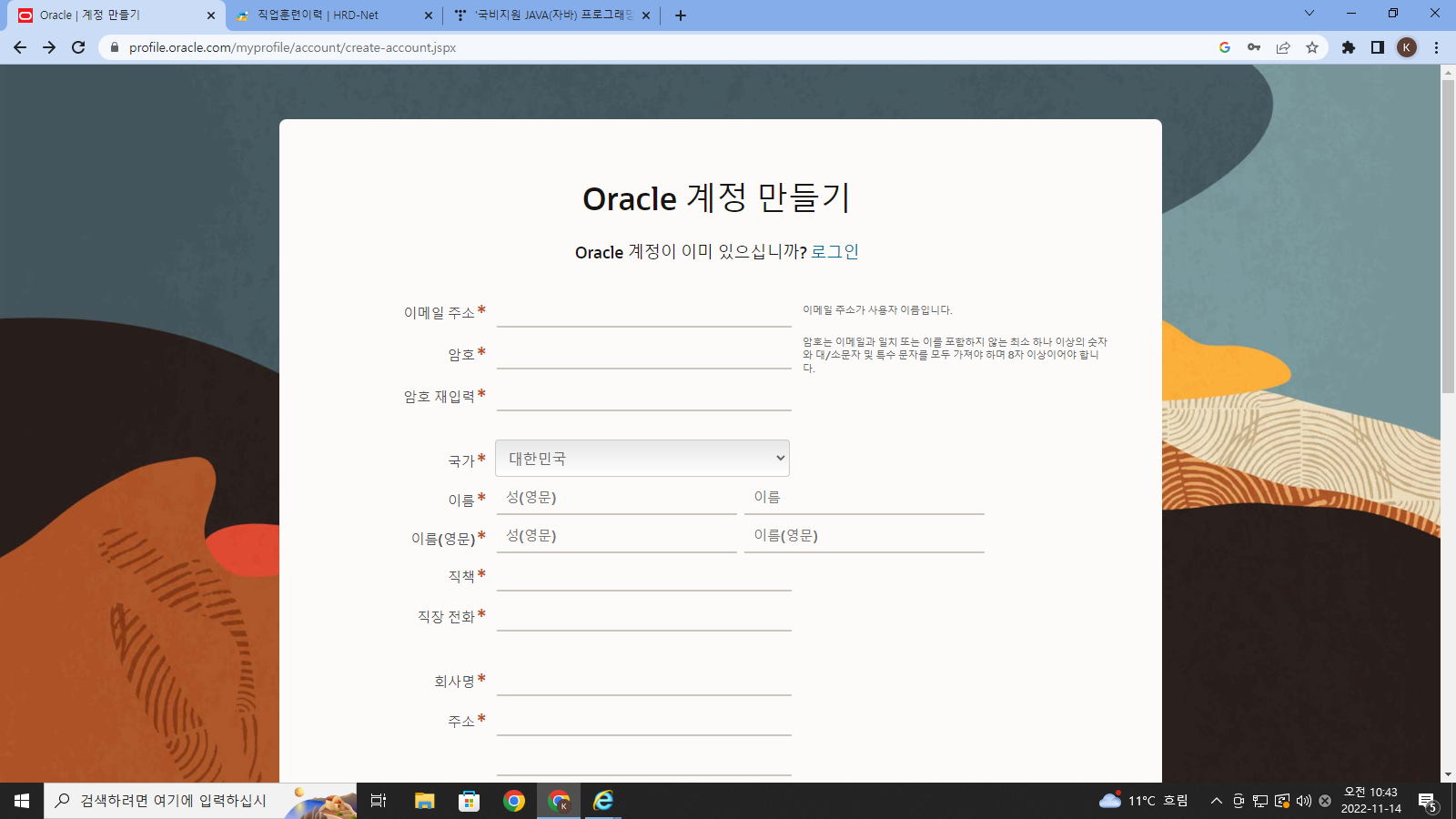The height and width of the screenshot is (819, 1456).
Task: Close the JAVA programming tab
Action: [x=646, y=15]
